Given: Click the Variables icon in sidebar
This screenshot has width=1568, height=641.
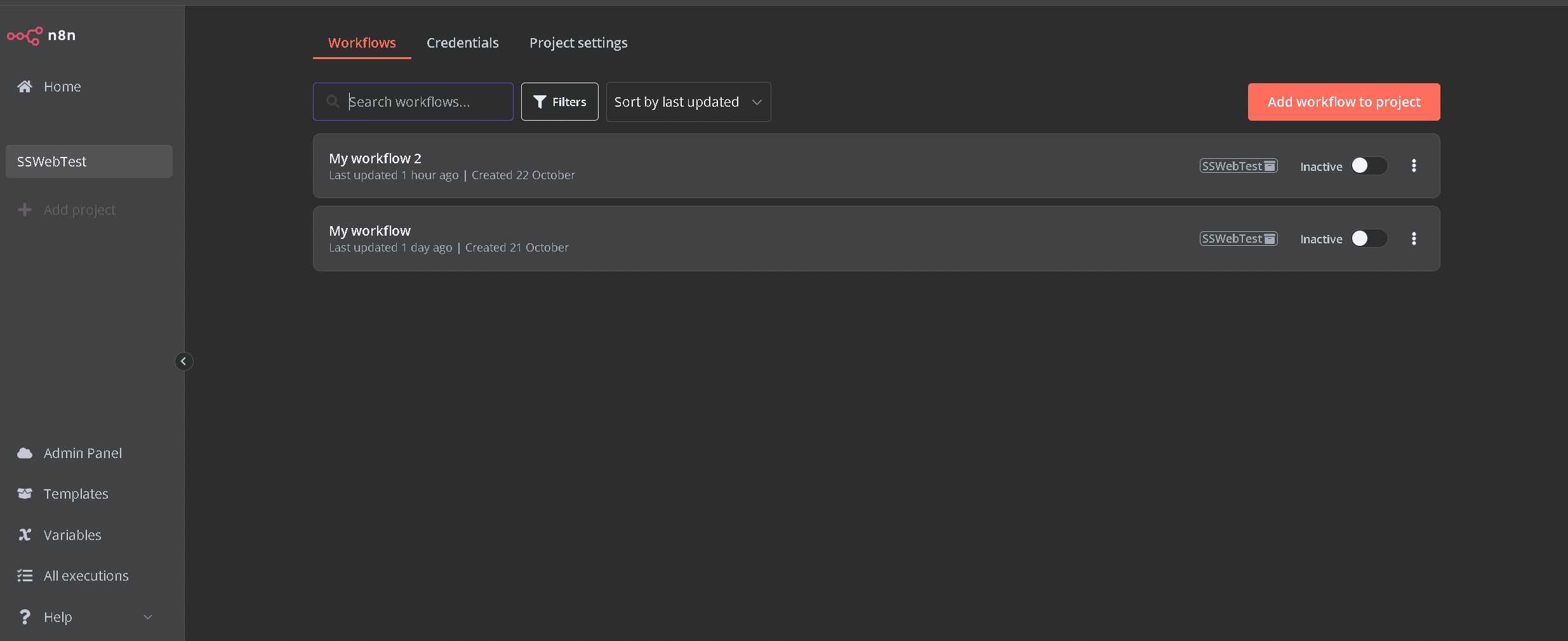Looking at the screenshot, I should coord(25,535).
